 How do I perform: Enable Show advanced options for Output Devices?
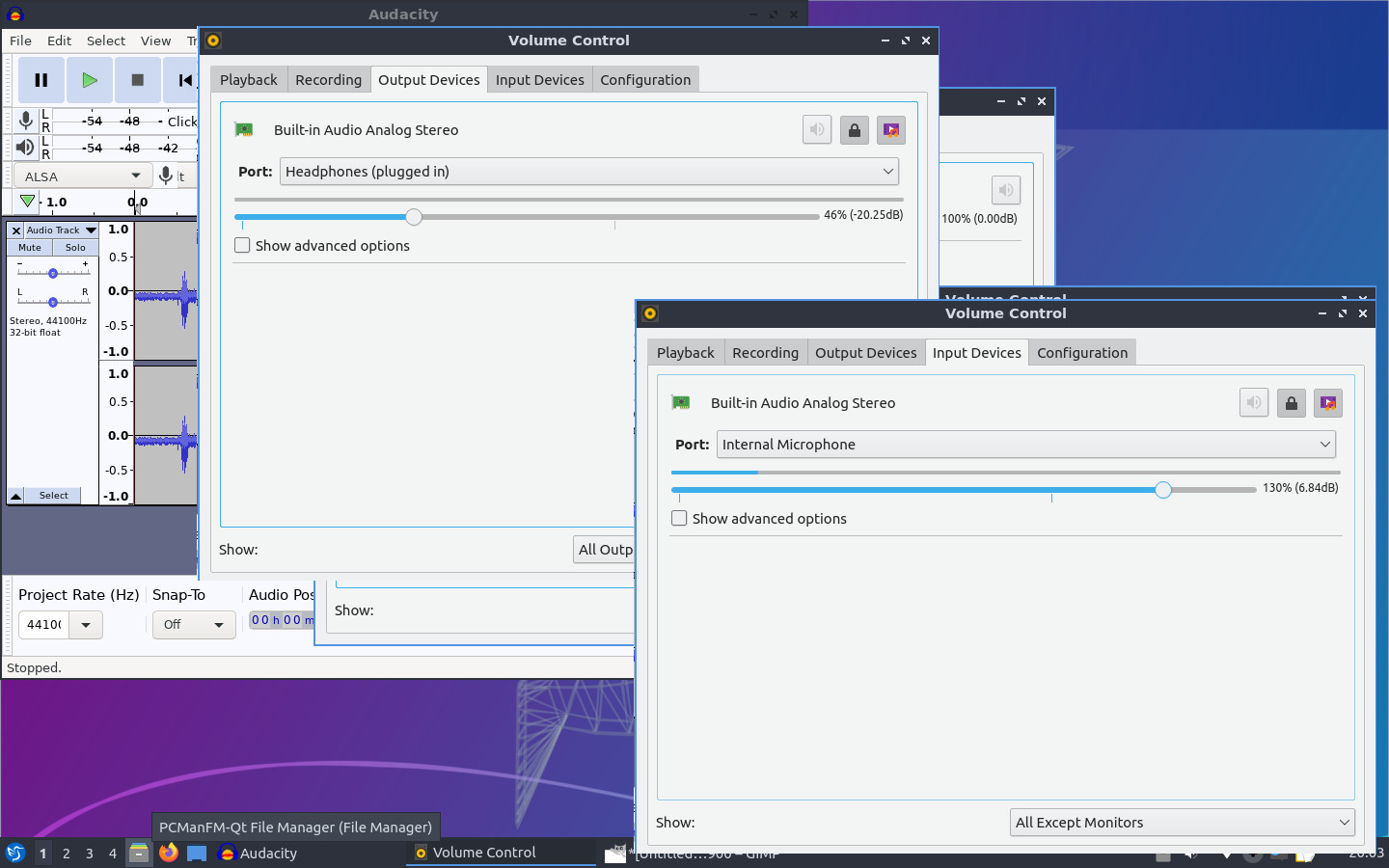(x=242, y=245)
